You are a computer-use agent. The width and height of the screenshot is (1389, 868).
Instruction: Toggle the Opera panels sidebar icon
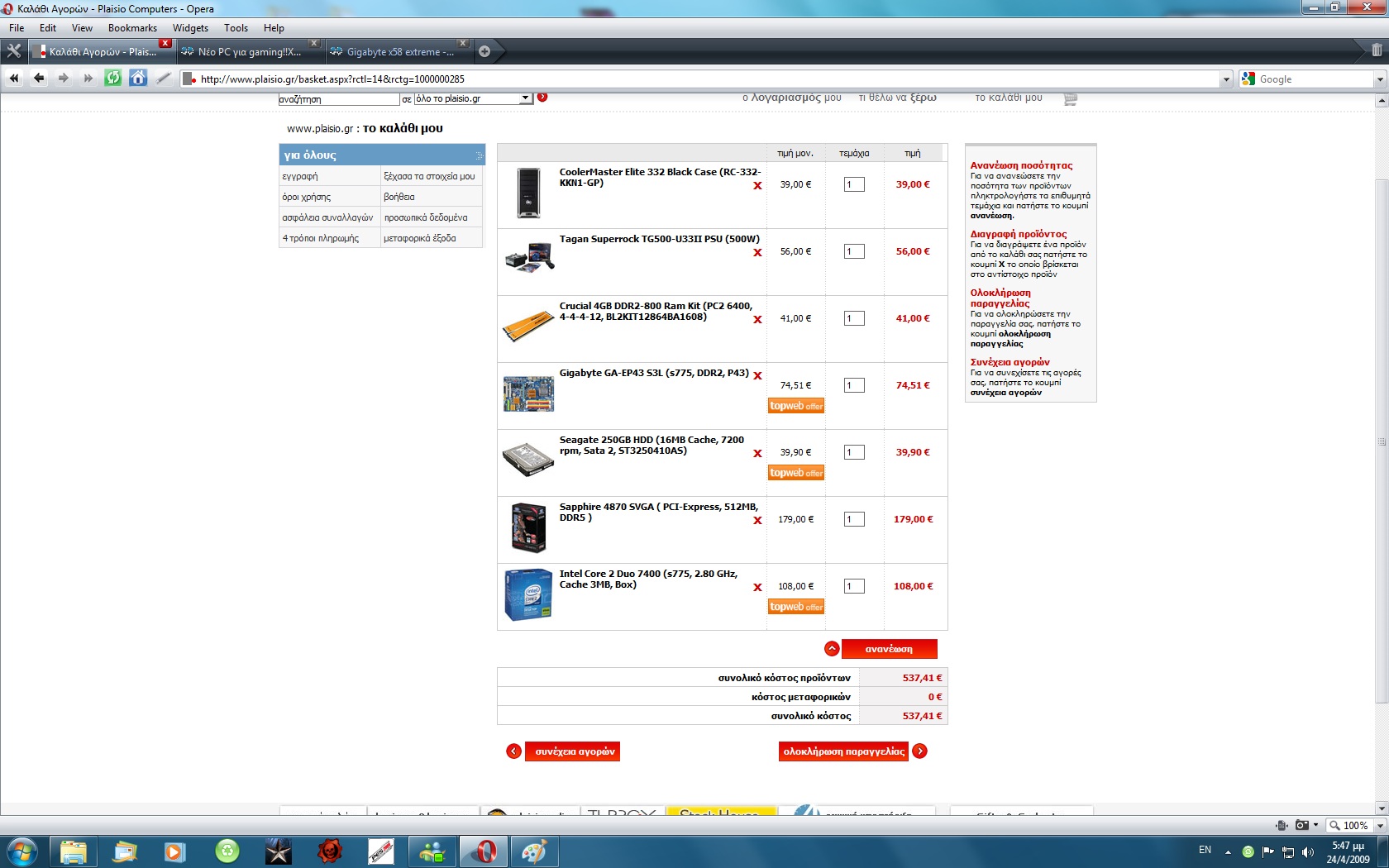13,51
